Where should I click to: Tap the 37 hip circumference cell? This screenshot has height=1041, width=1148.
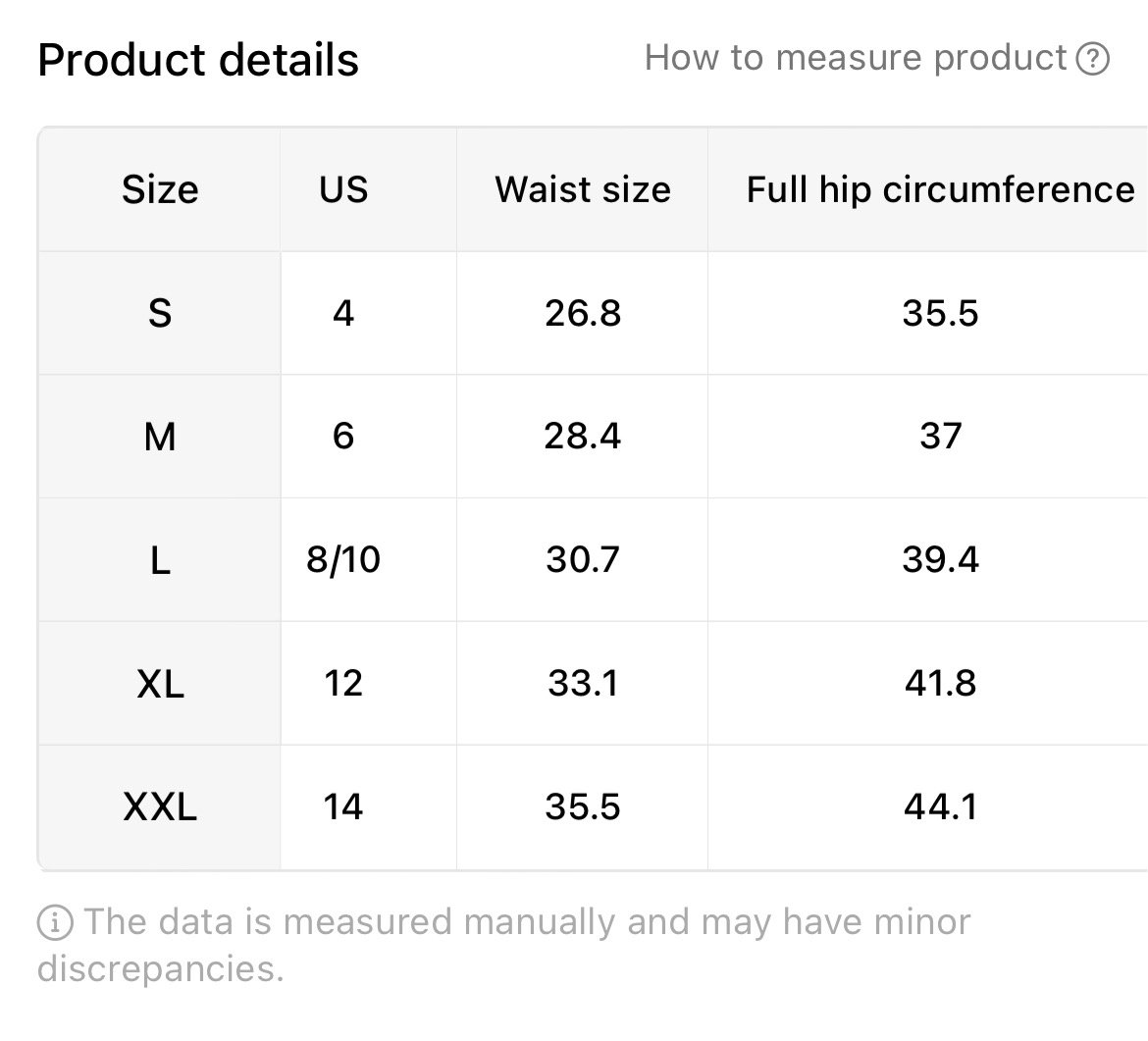coord(940,437)
